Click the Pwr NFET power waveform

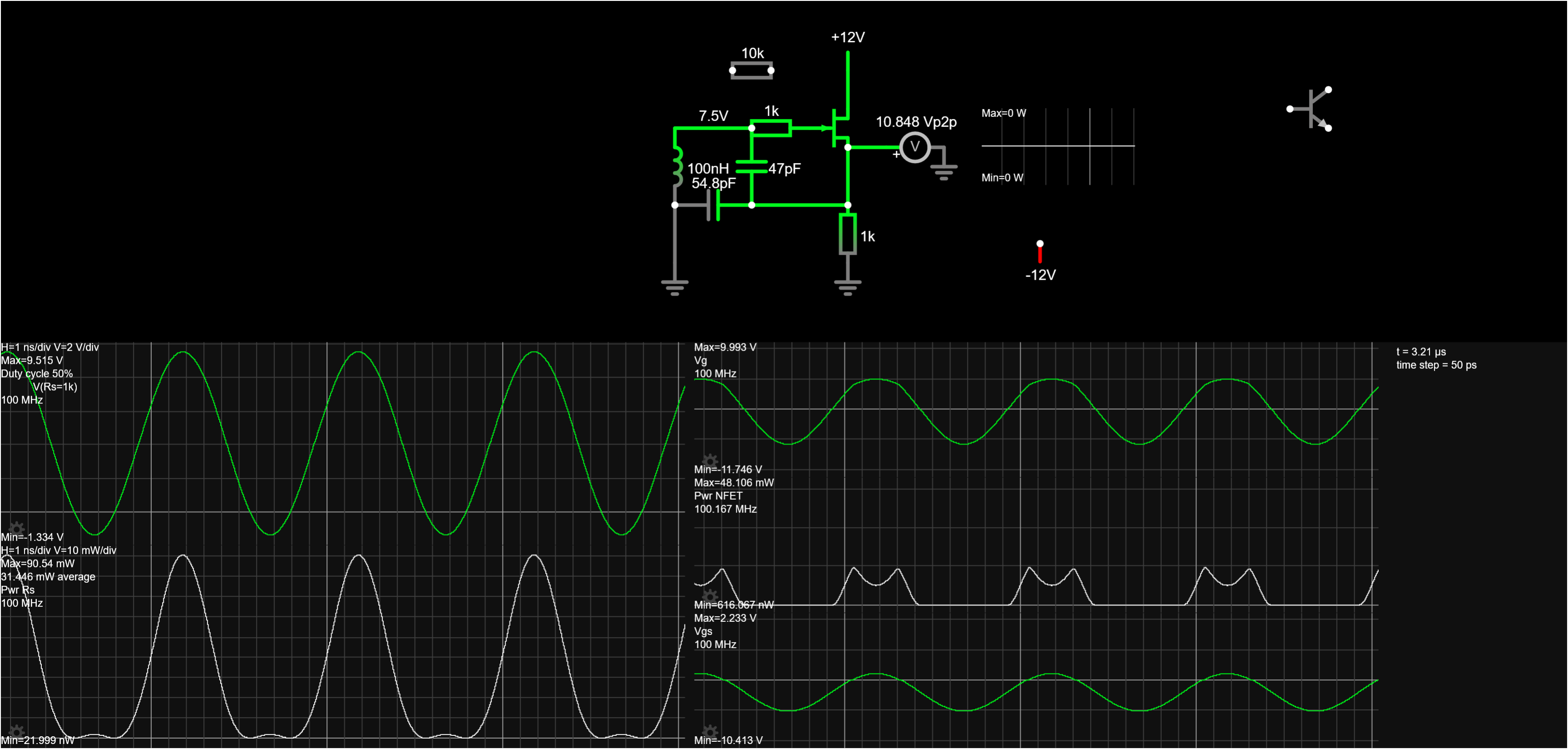point(1036,545)
